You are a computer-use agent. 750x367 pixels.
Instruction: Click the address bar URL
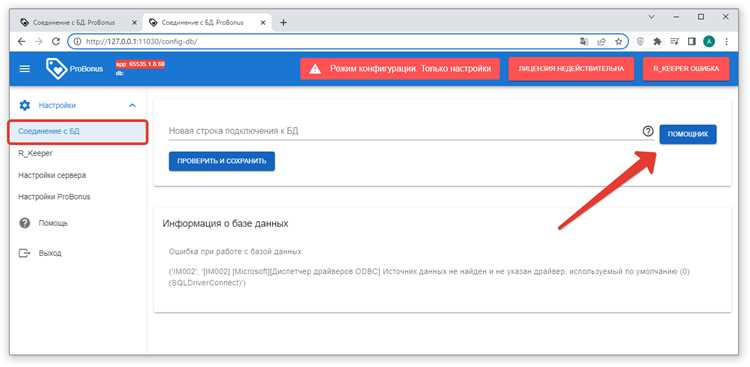[x=142, y=42]
